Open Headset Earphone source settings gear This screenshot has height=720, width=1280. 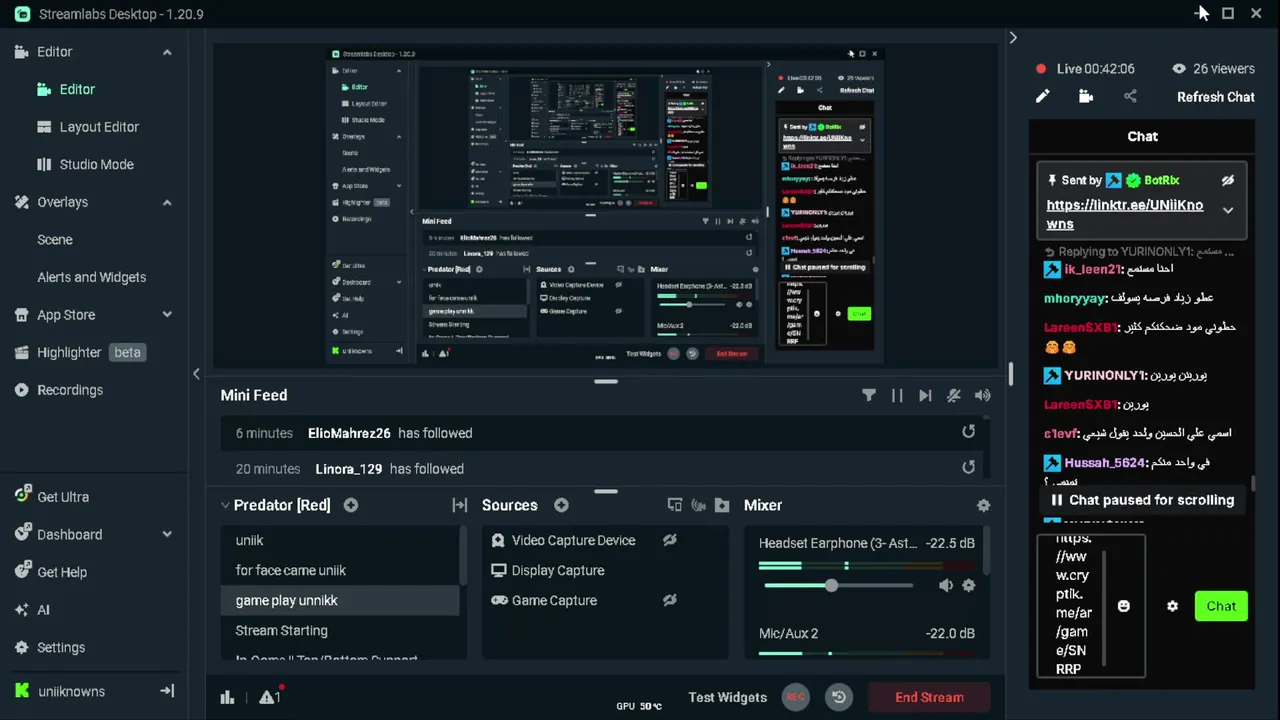[x=968, y=585]
